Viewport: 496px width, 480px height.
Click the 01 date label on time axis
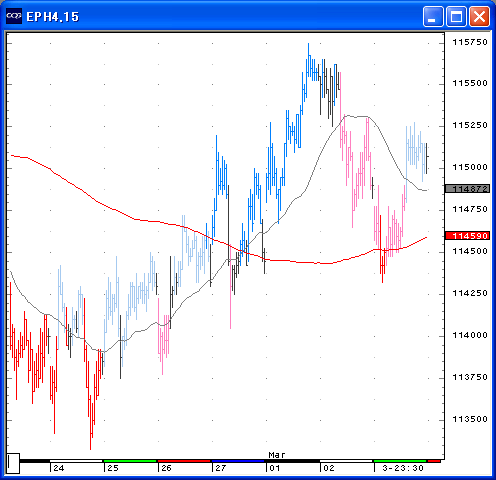pyautogui.click(x=275, y=468)
